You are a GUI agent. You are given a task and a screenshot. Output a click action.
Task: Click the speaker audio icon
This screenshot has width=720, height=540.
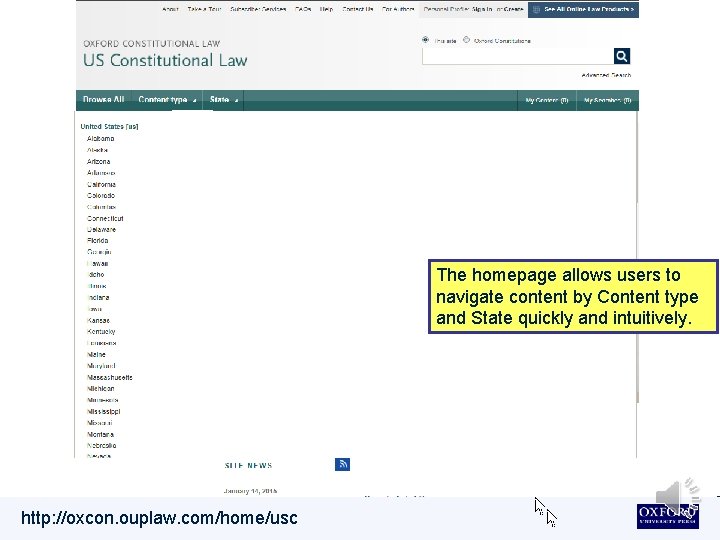tap(675, 498)
